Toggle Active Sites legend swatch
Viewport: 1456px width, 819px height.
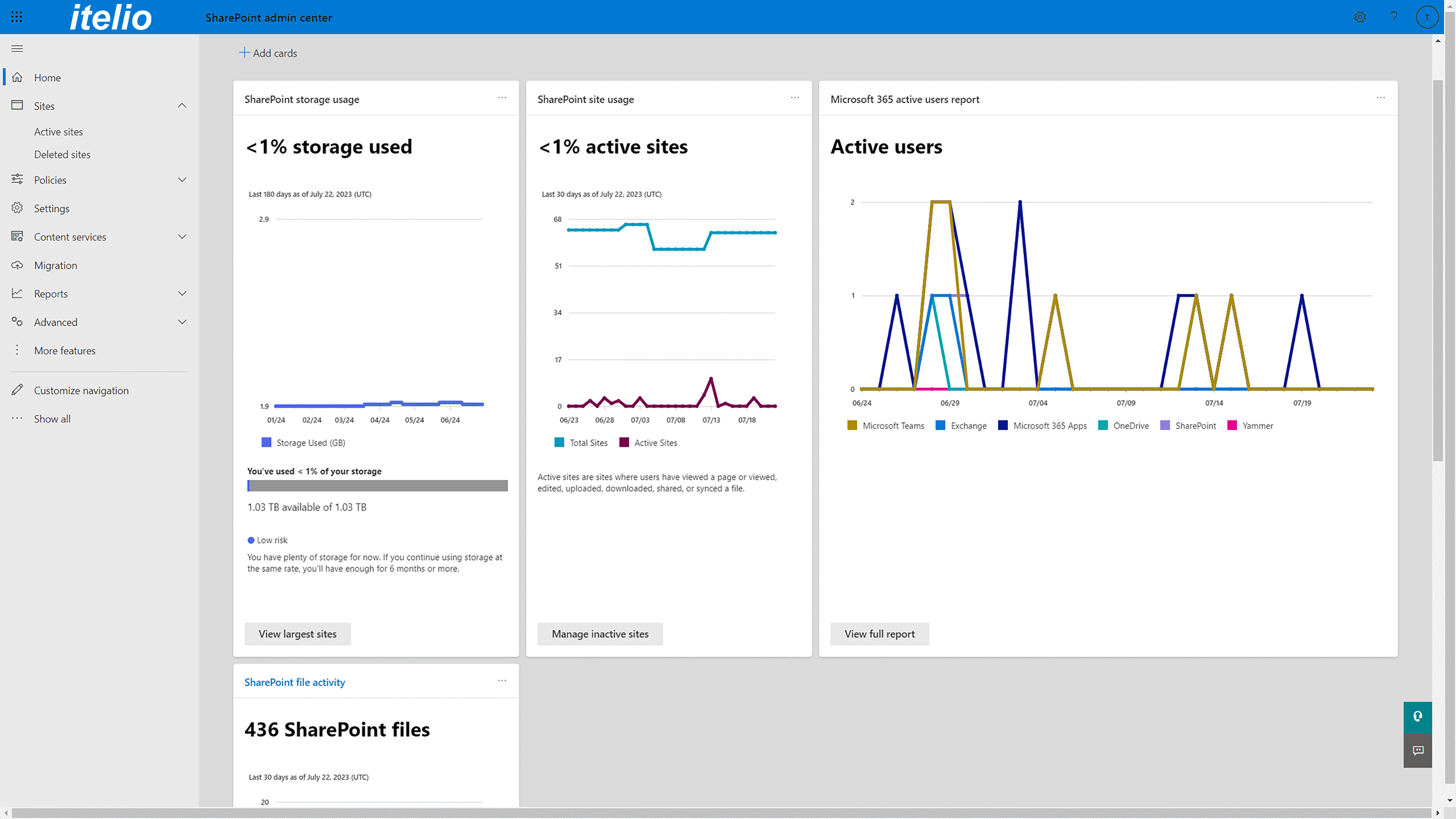coord(624,442)
